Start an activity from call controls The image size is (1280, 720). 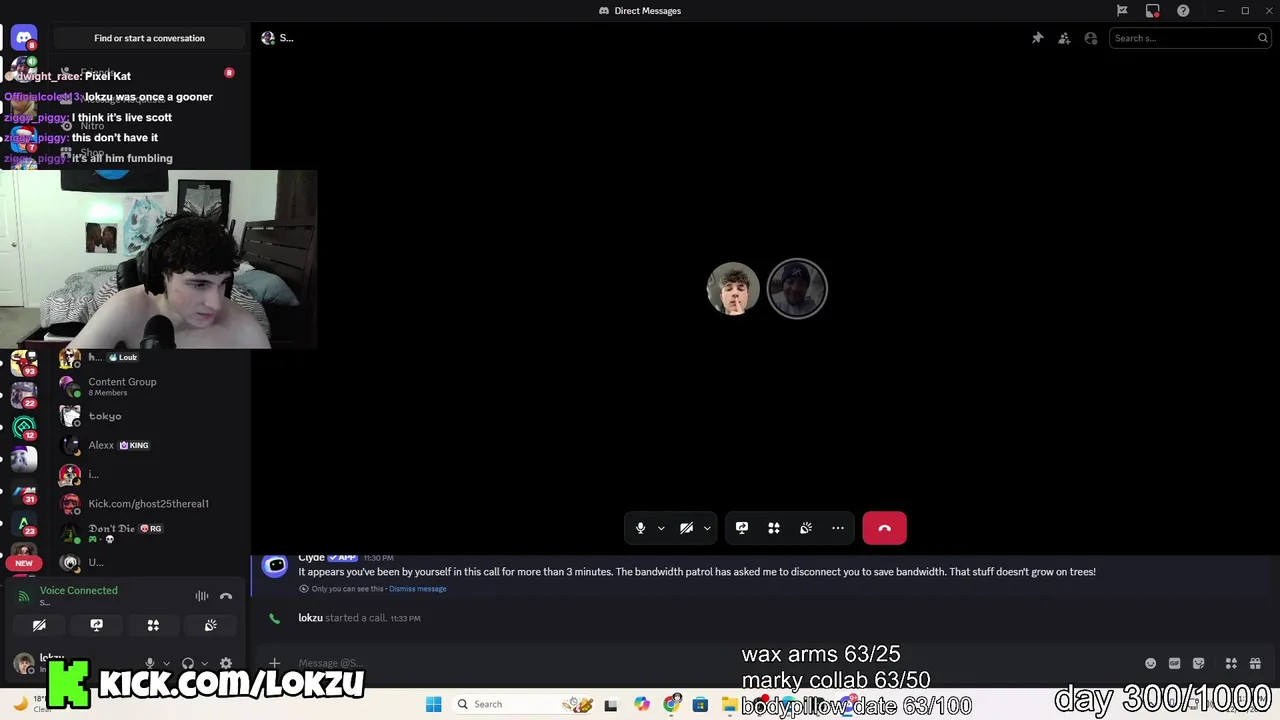pos(774,528)
